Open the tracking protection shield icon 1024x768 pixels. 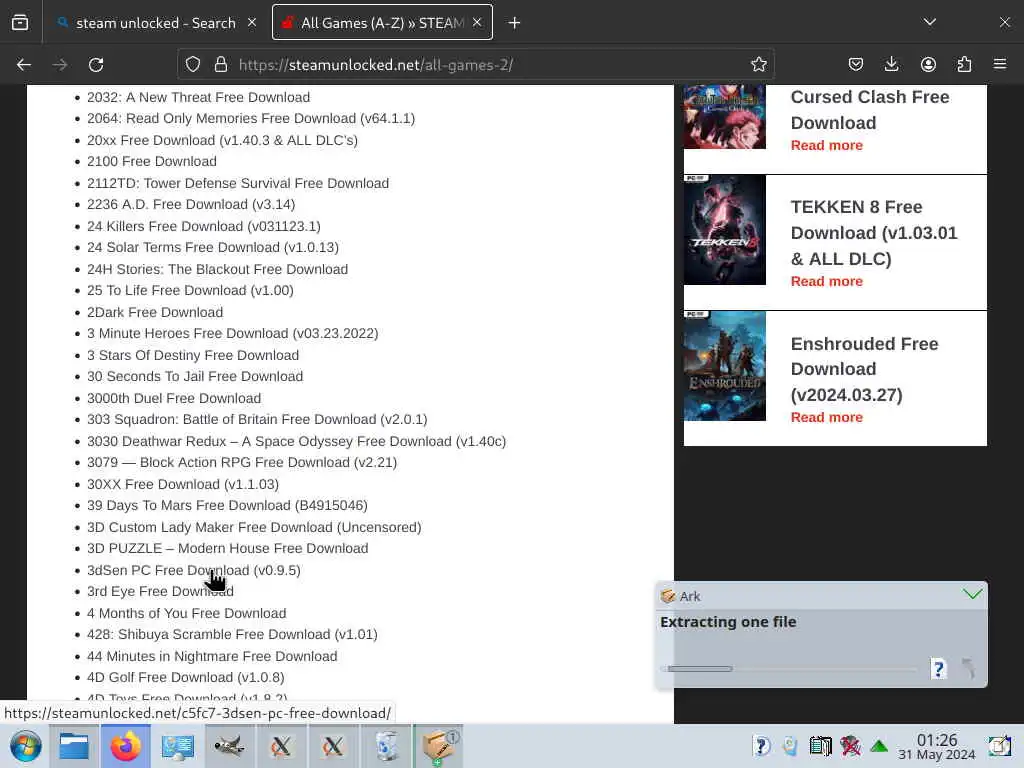(x=193, y=65)
